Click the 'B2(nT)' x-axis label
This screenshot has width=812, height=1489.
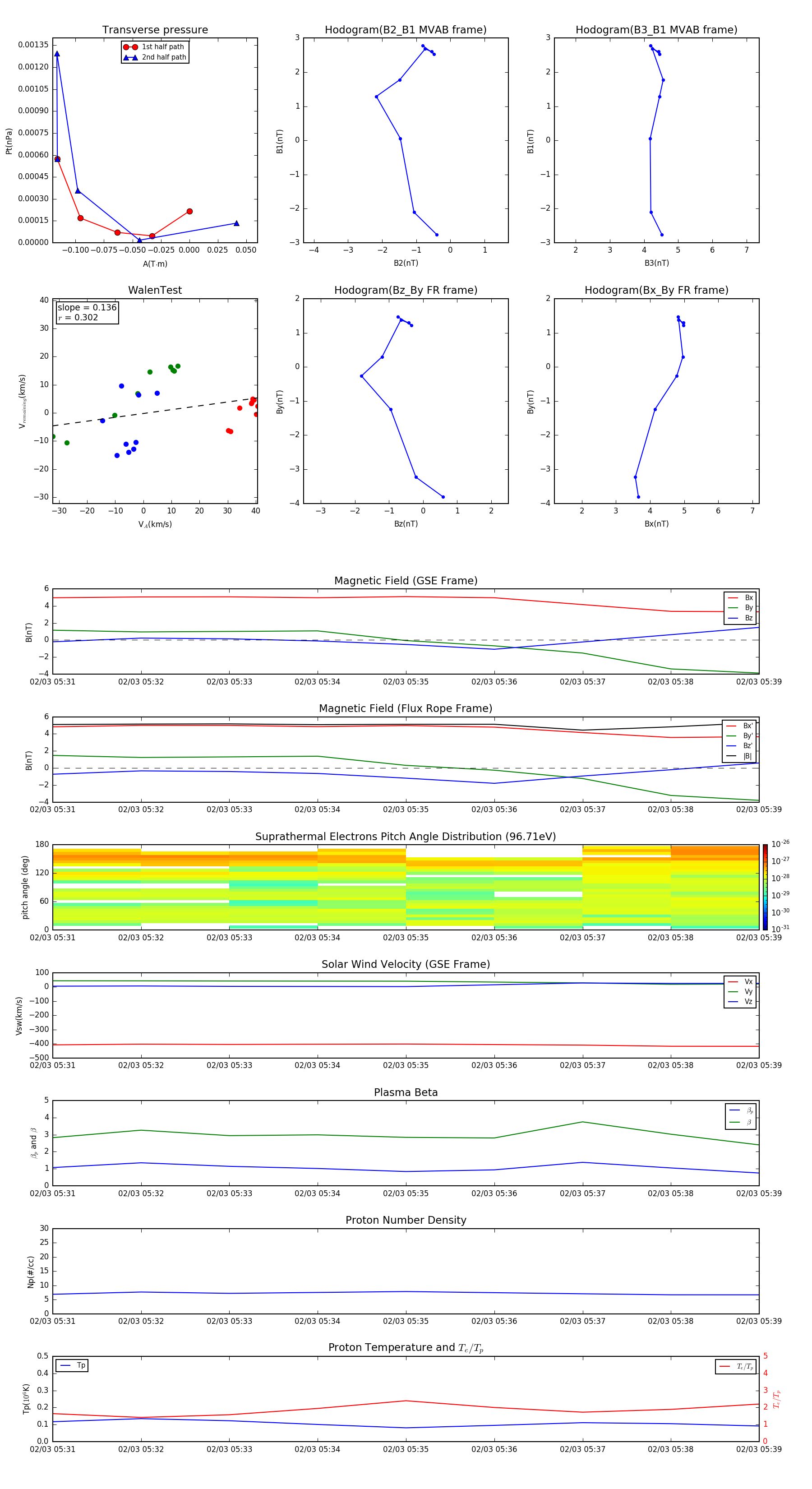406,263
